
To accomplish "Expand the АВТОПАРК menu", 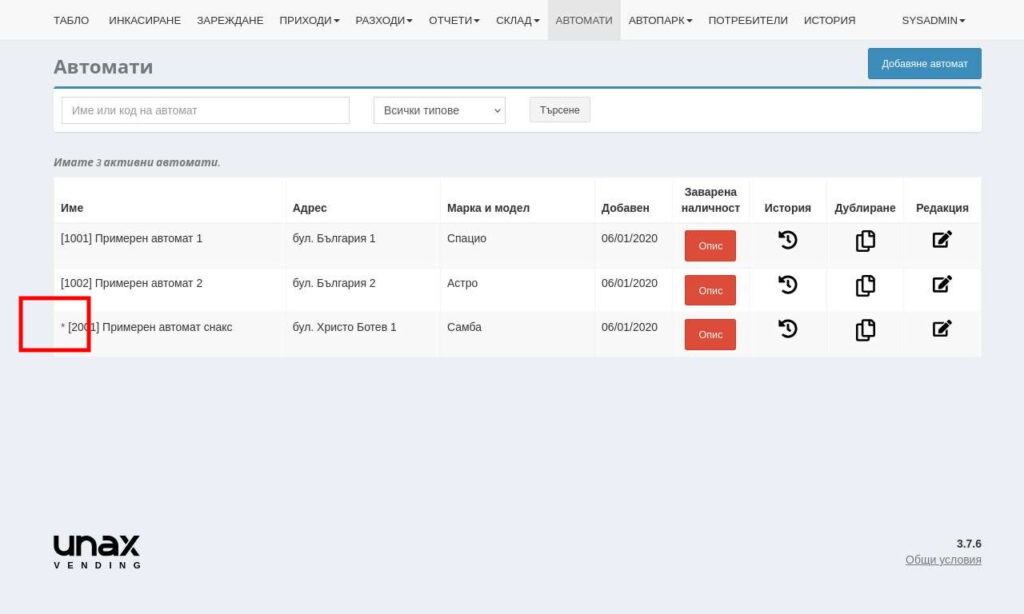I will [x=660, y=20].
